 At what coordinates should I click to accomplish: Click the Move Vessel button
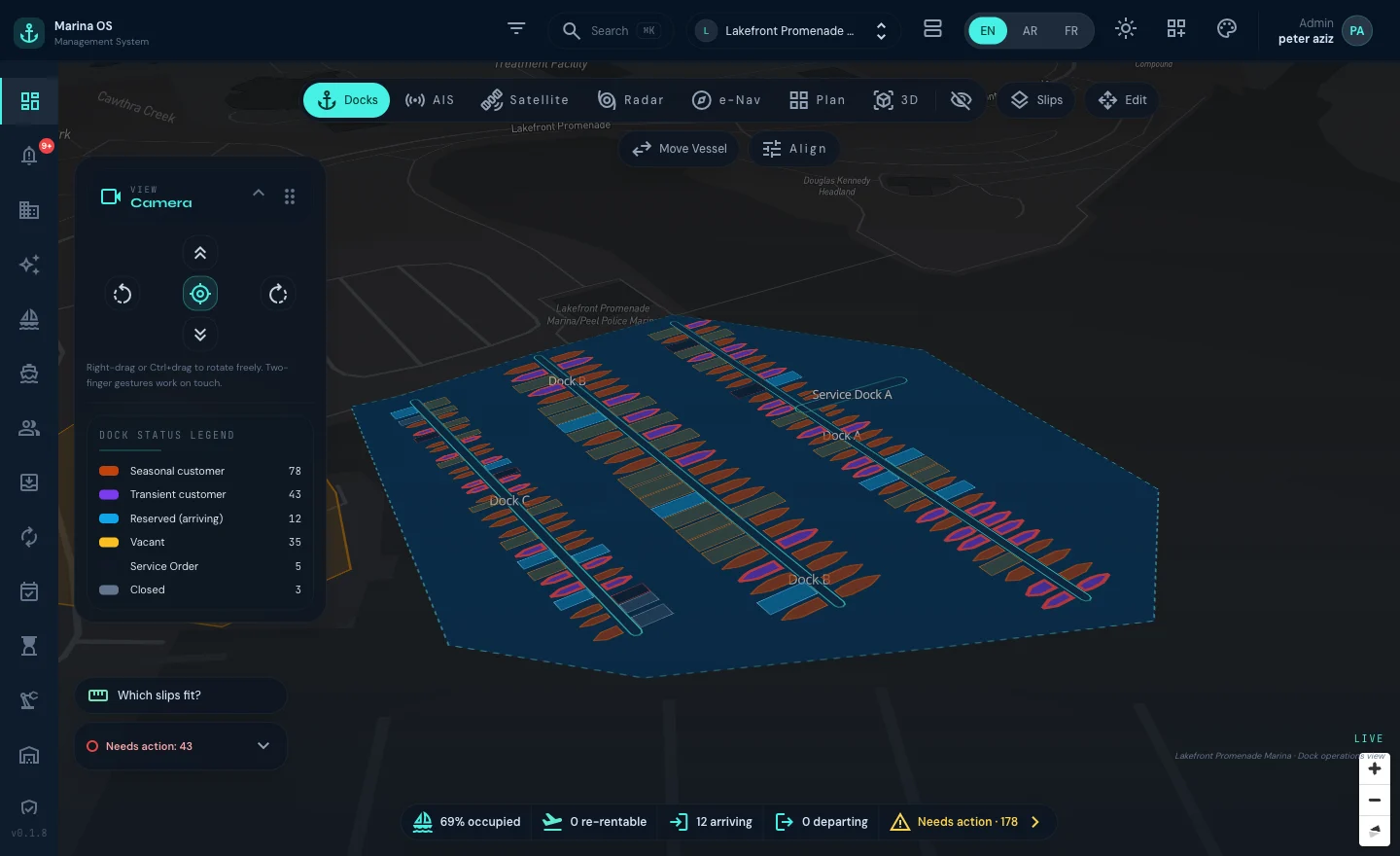[x=680, y=149]
